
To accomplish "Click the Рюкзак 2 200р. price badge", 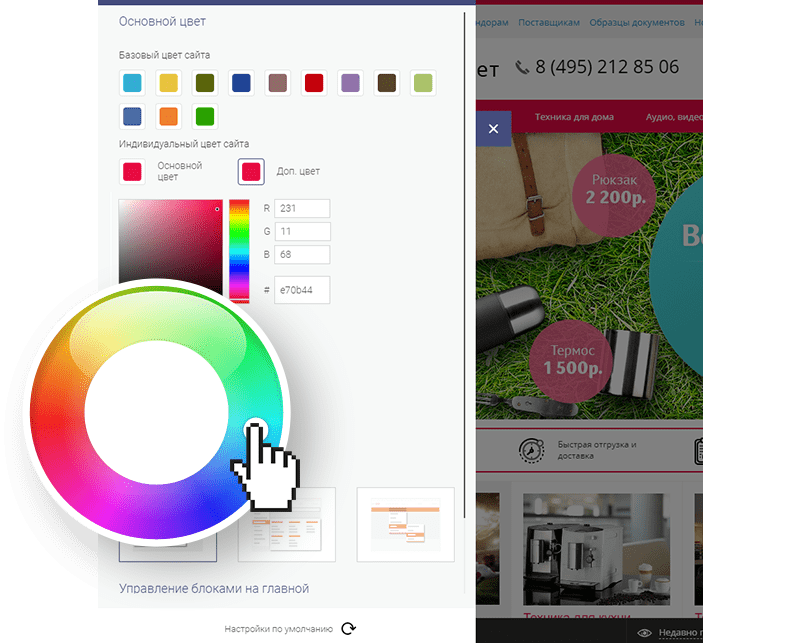I will [614, 195].
